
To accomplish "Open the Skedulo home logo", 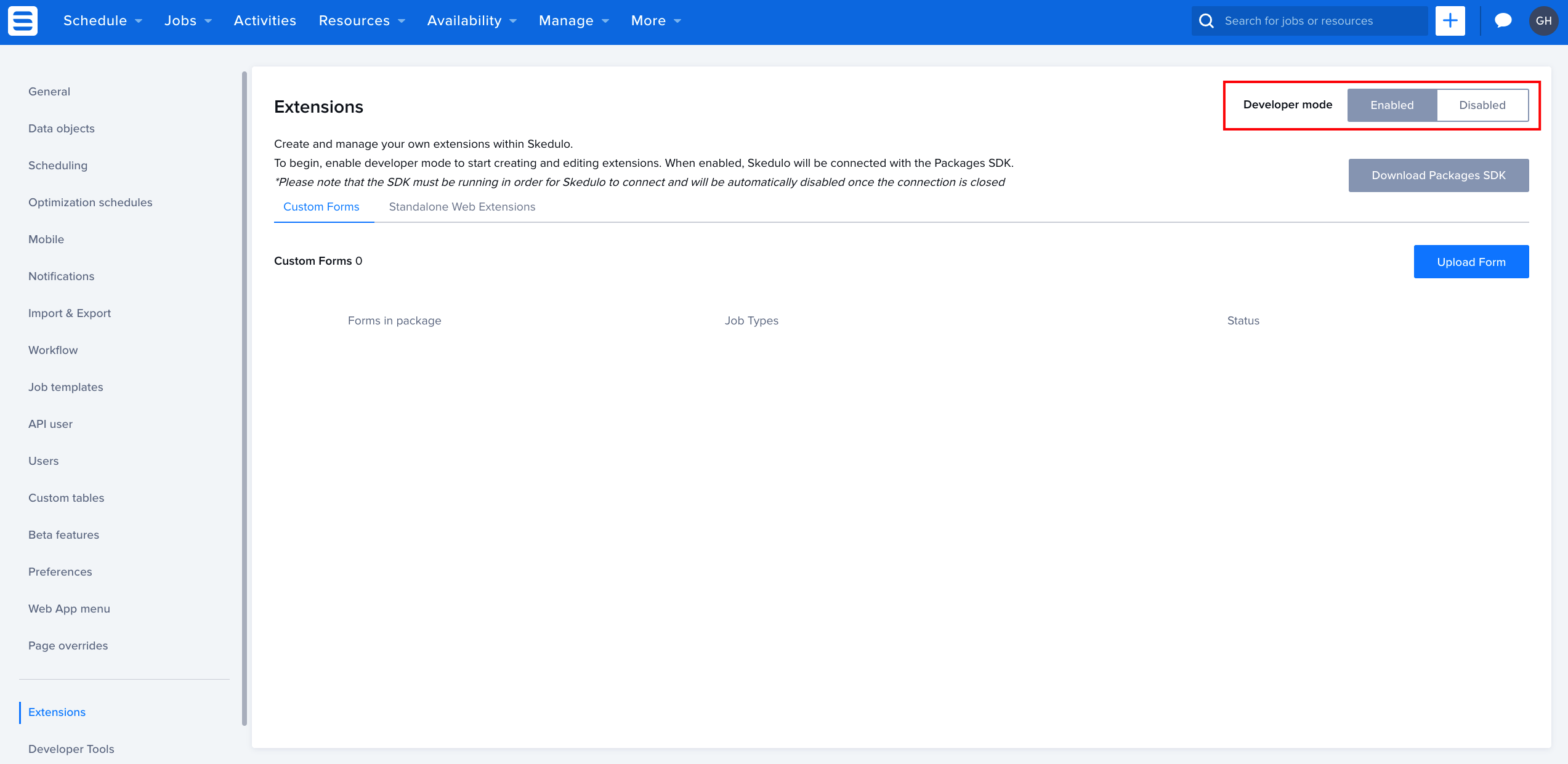I will (x=22, y=21).
